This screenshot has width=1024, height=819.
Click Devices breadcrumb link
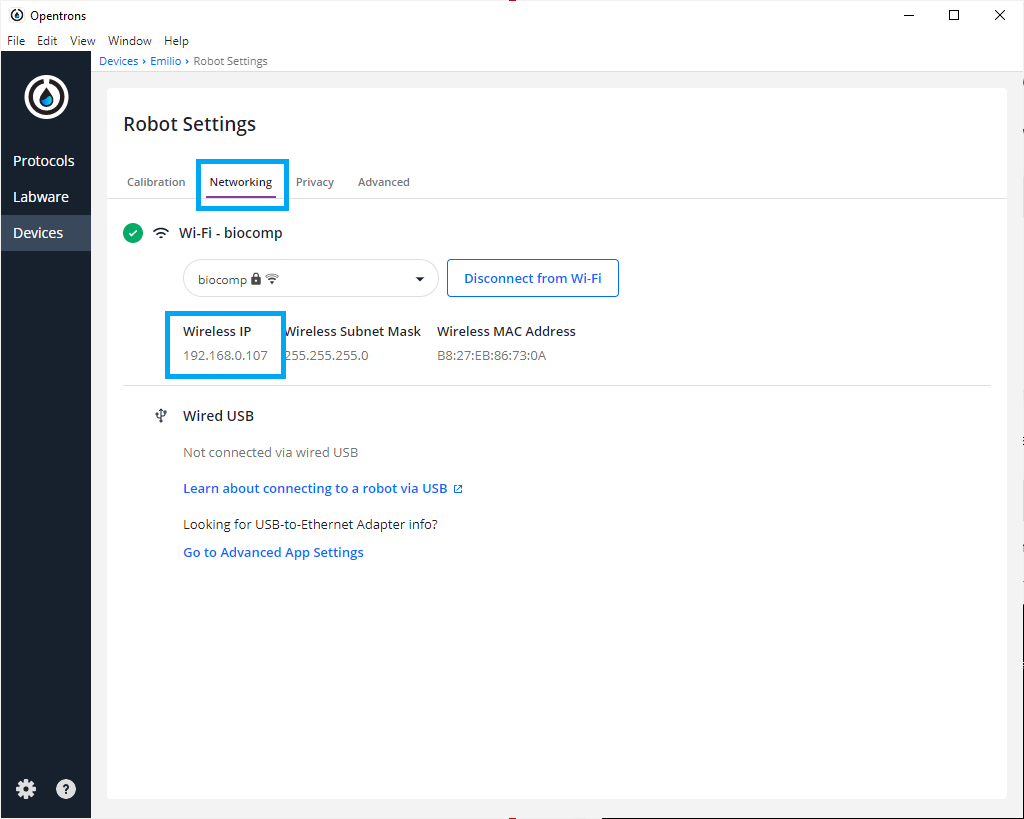coord(119,61)
